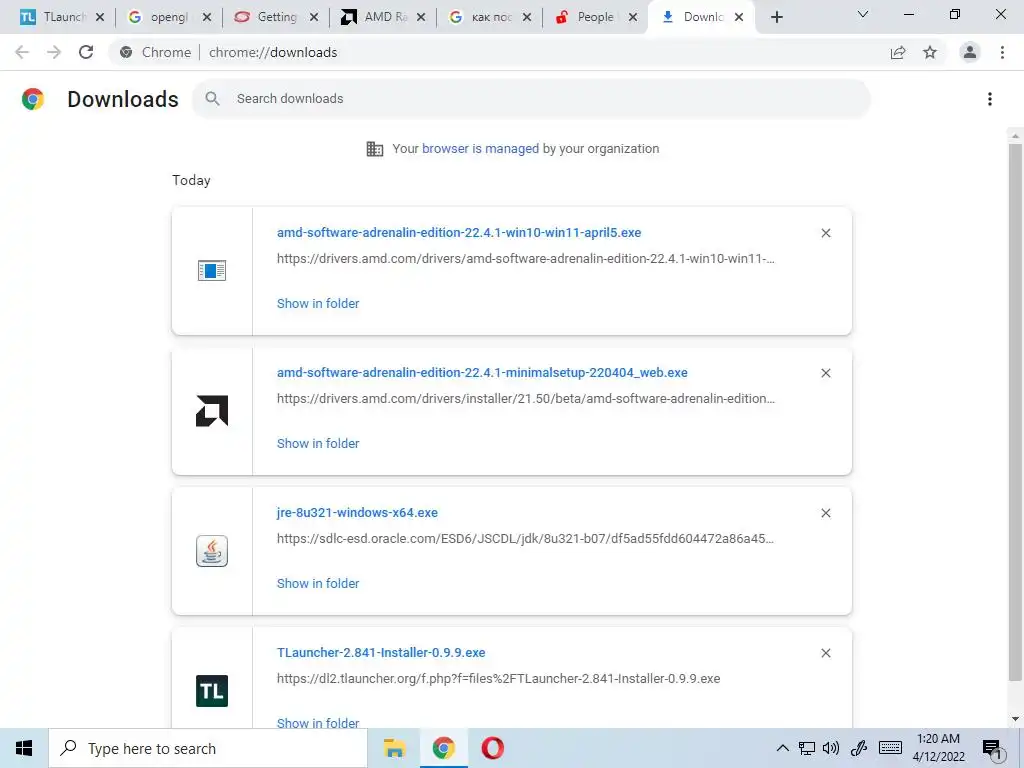This screenshot has height=768, width=1024.
Task: Open the 'browser is managed' link
Action: tap(480, 149)
